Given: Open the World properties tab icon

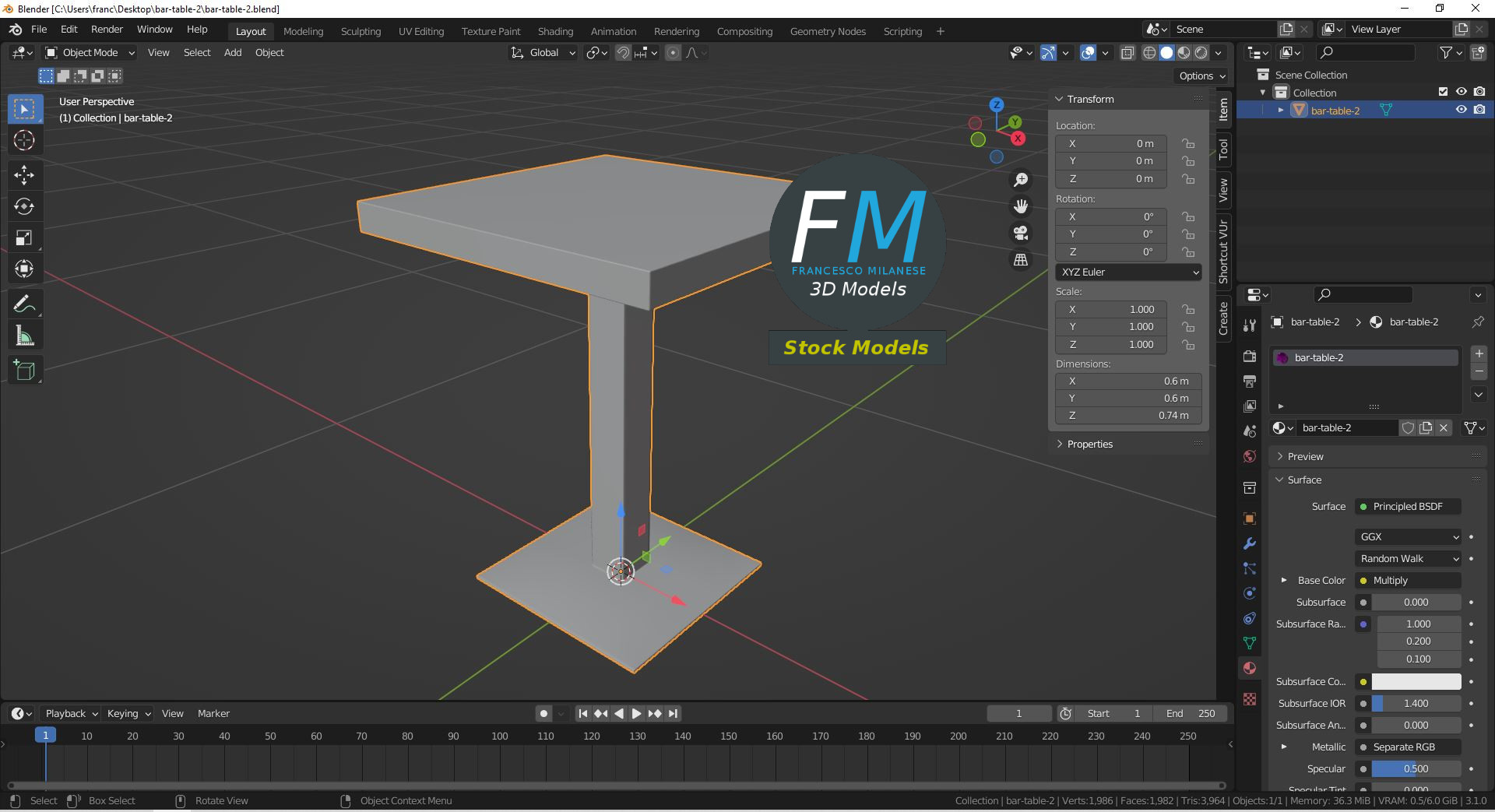Looking at the screenshot, I should (1250, 456).
